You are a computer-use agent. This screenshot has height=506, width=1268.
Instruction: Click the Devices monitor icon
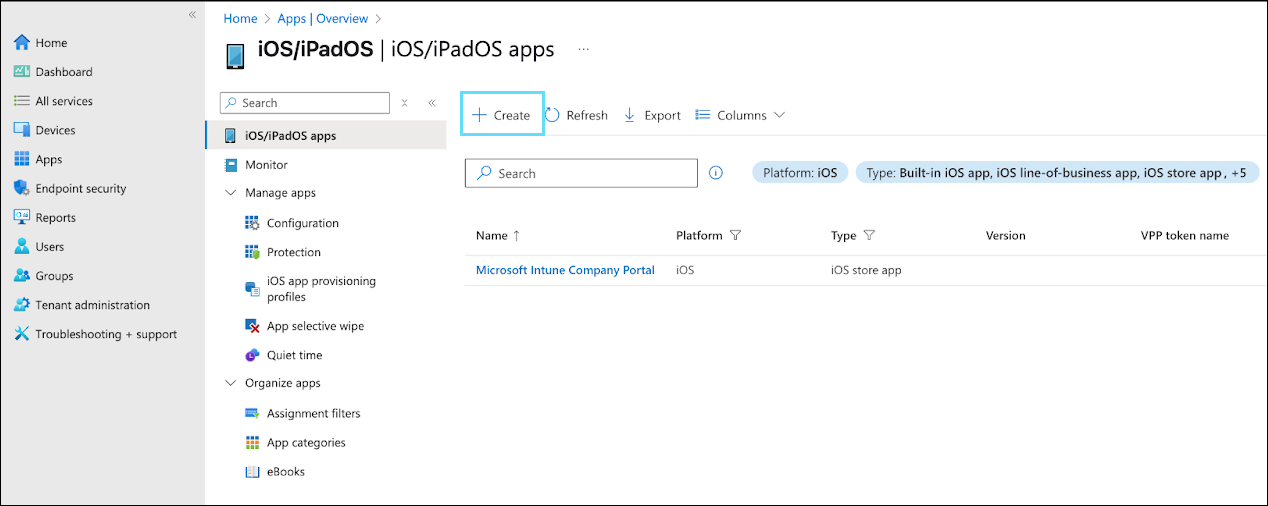coord(22,130)
